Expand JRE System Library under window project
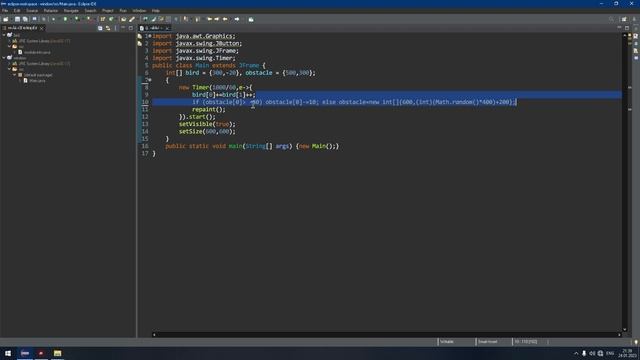Viewport: 640px width, 360px height. [10, 64]
